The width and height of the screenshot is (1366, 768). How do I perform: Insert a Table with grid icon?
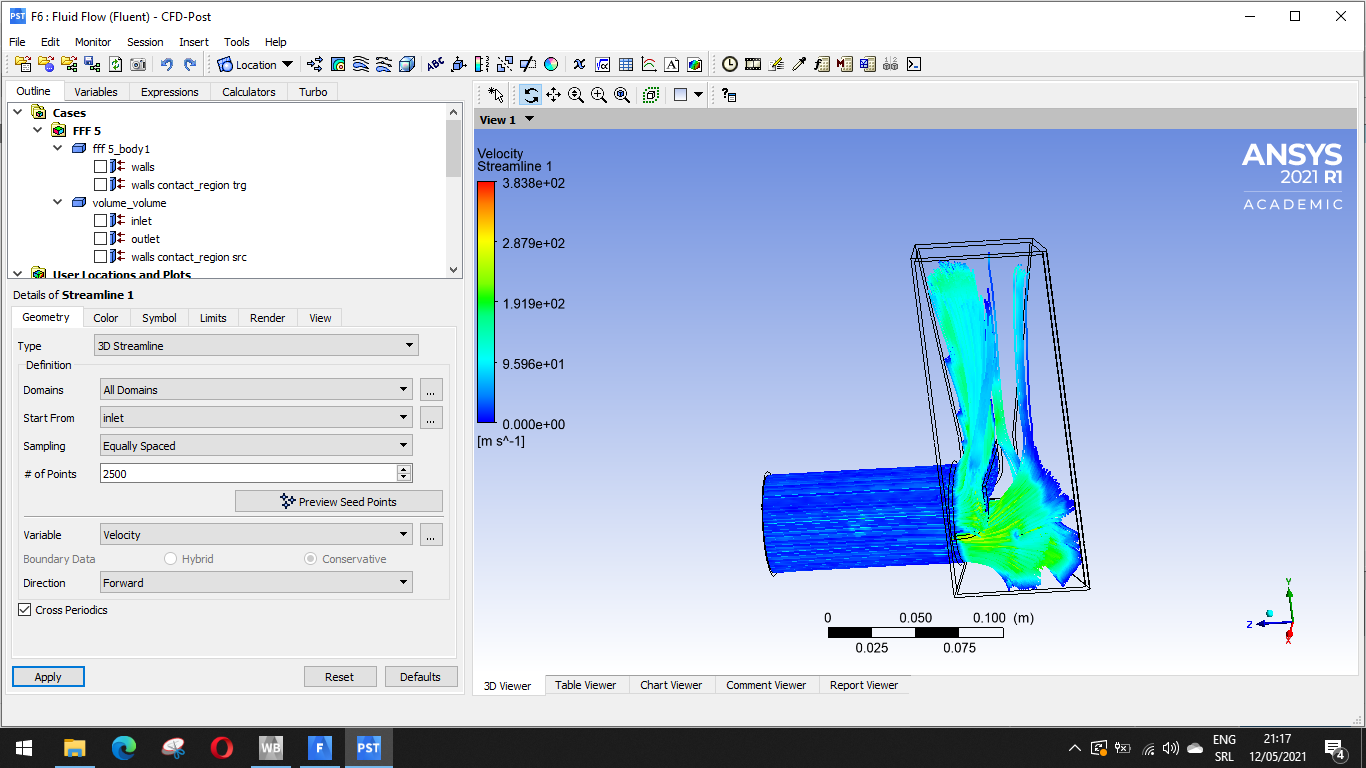point(626,64)
